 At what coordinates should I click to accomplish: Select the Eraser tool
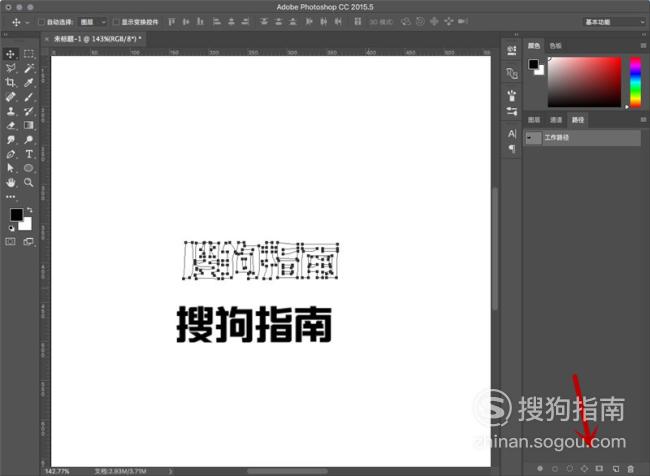[x=11, y=125]
